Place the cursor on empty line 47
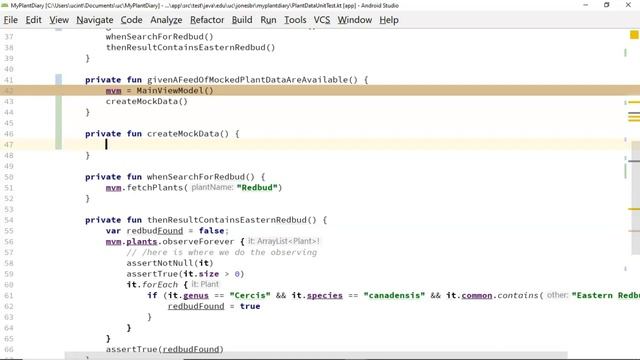Image resolution: width=640 pixels, height=360 pixels. [320, 144]
